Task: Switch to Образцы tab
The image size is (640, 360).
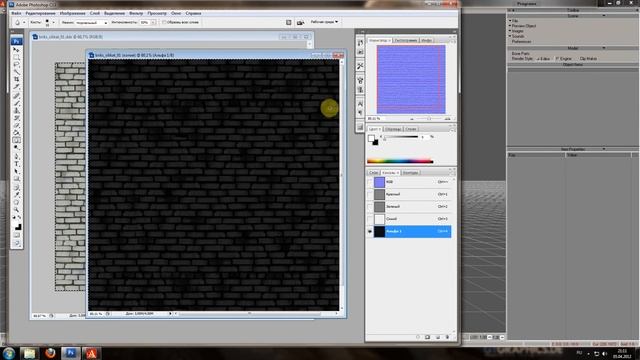Action: [393, 129]
